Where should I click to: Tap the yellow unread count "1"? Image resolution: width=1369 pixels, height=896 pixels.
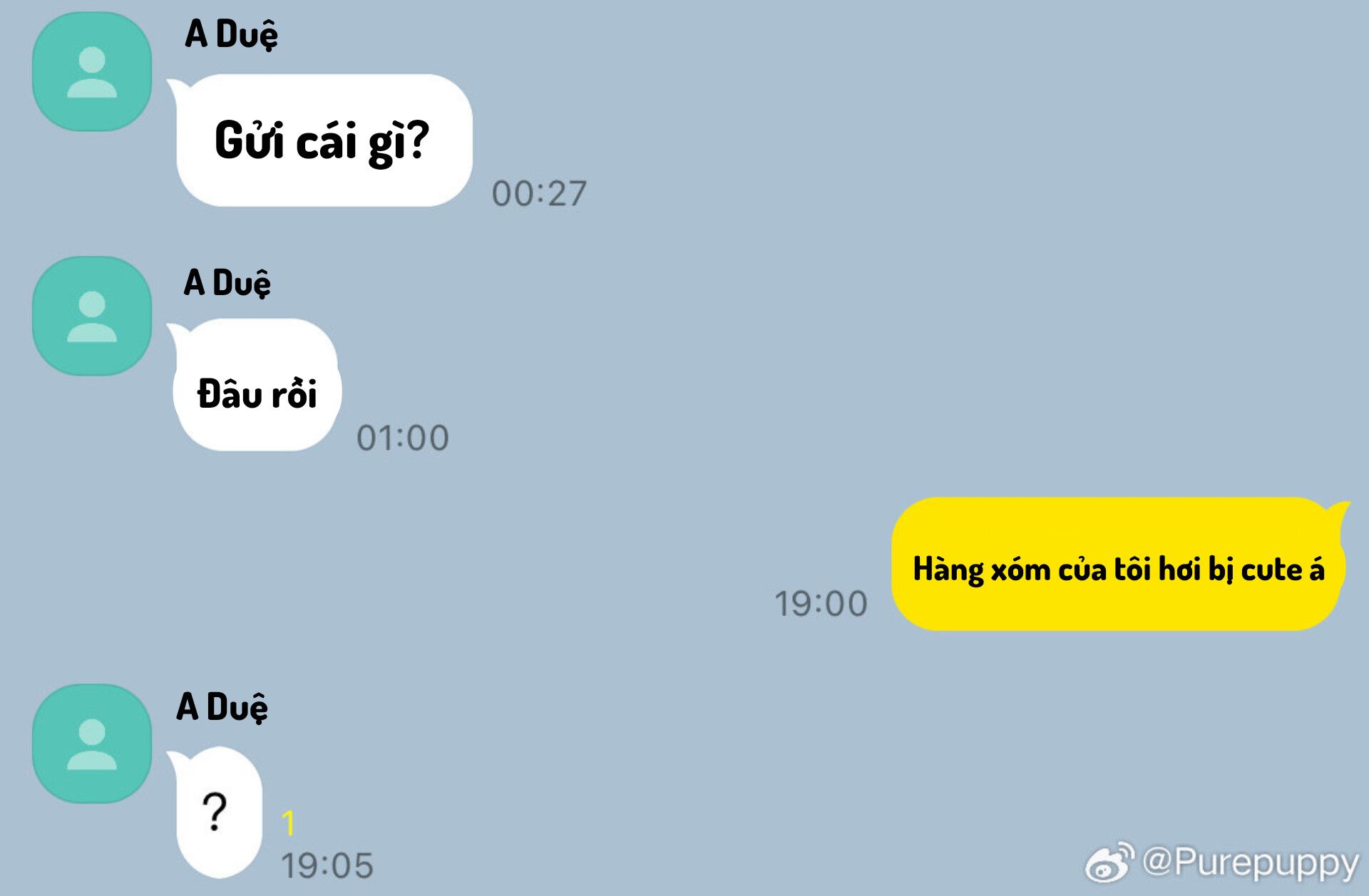pos(288,823)
